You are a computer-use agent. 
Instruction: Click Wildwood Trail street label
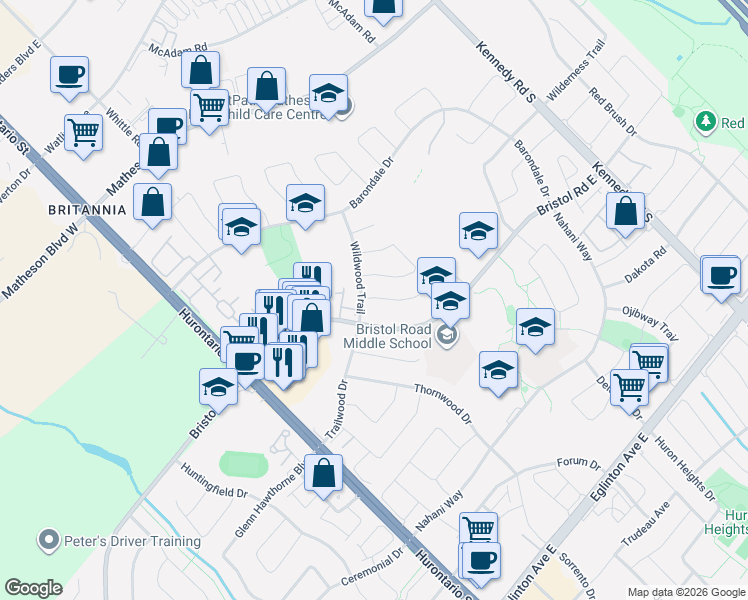tap(358, 279)
